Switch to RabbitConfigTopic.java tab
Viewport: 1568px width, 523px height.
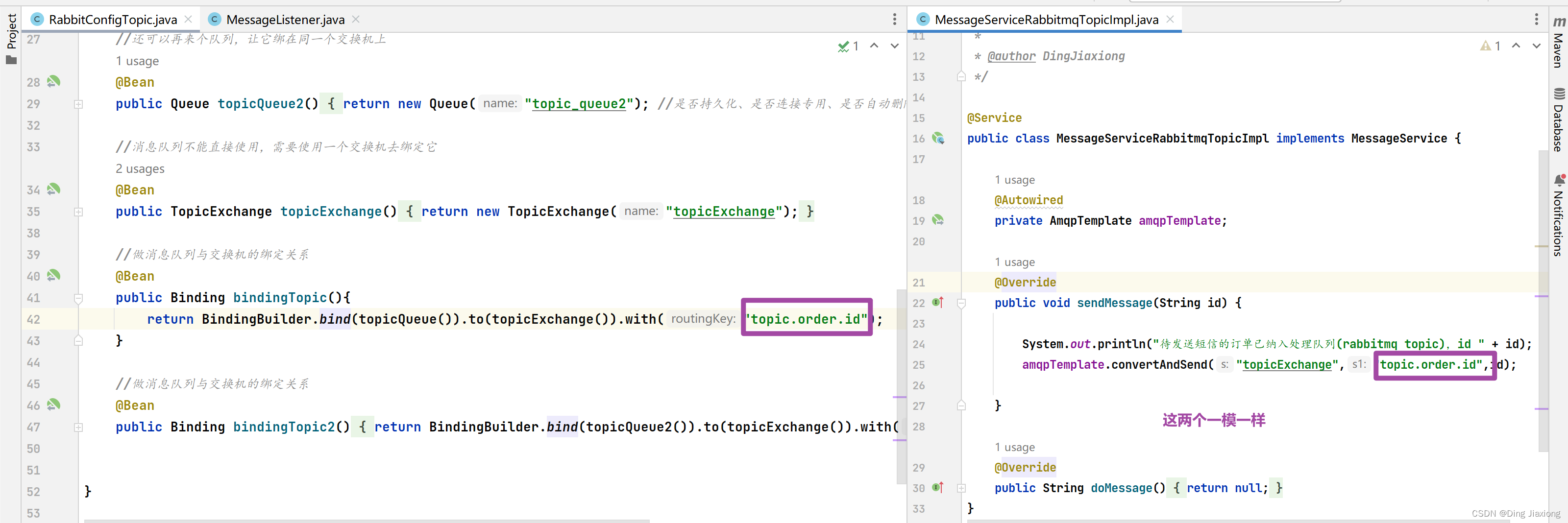point(113,20)
